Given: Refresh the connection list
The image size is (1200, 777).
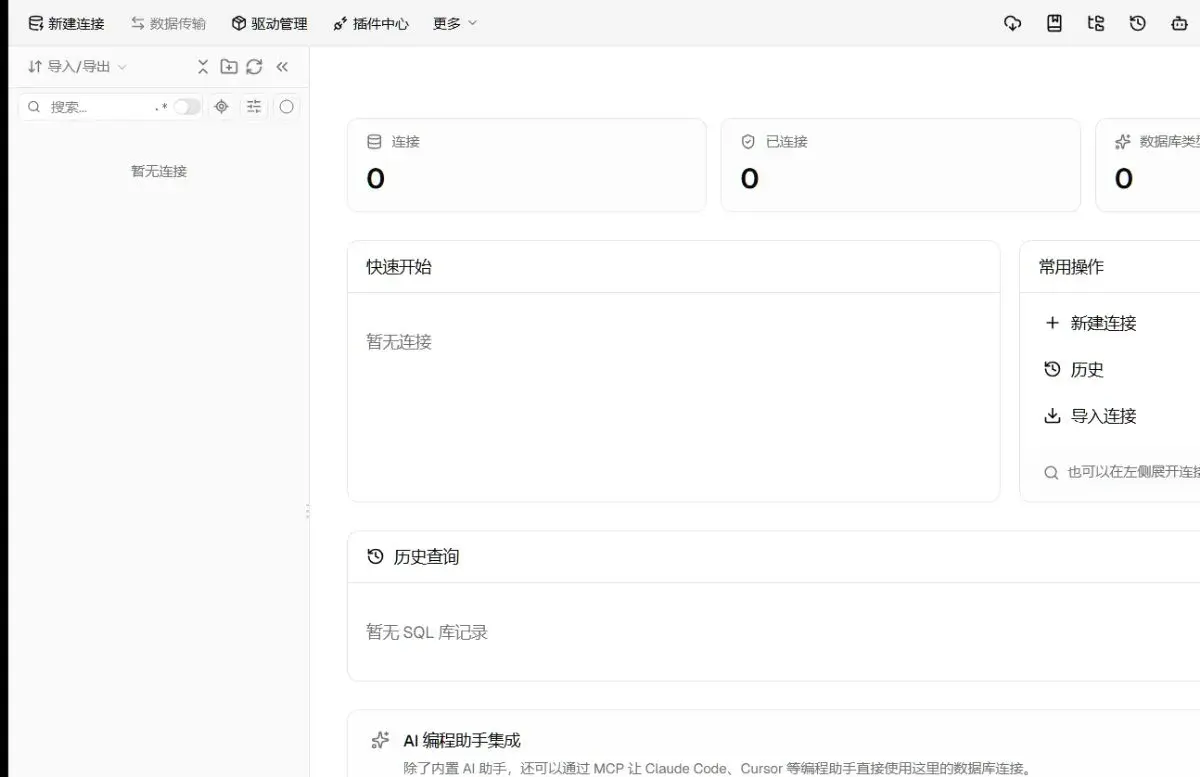Looking at the screenshot, I should 254,66.
